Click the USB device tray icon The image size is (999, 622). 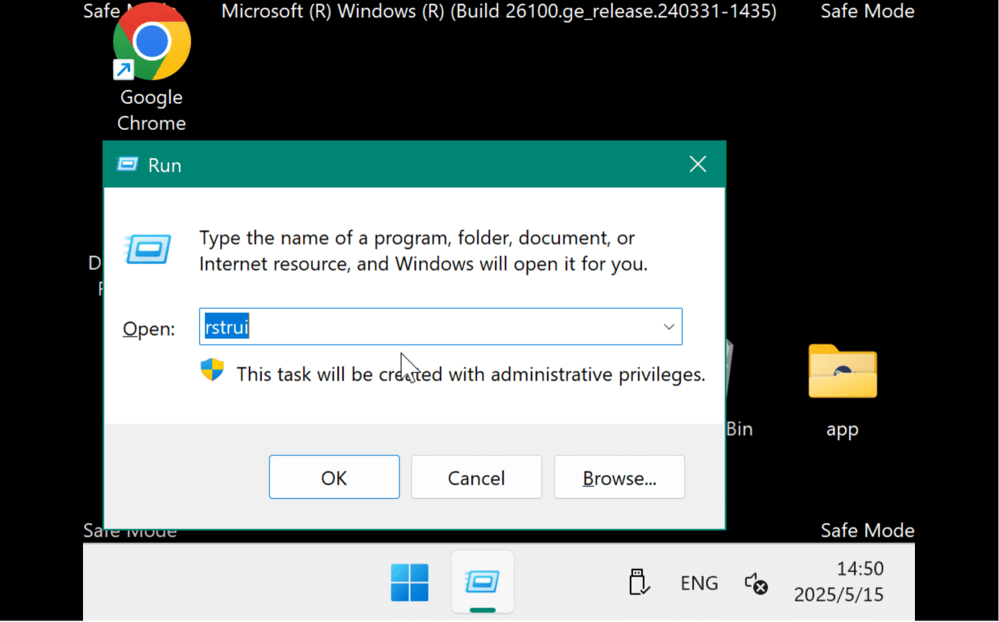pyautogui.click(x=638, y=582)
